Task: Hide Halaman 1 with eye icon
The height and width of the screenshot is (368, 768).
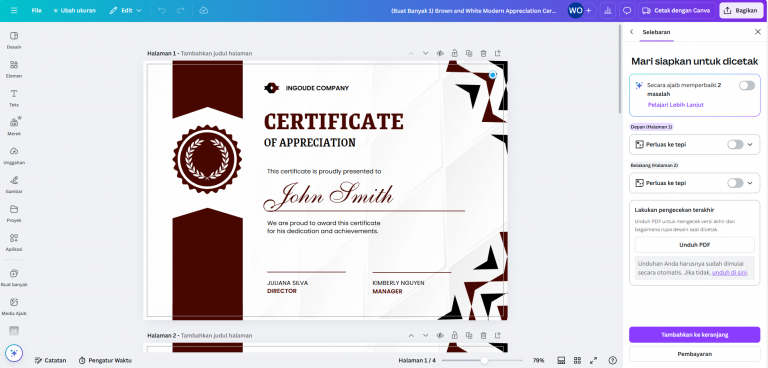Action: pyautogui.click(x=440, y=53)
